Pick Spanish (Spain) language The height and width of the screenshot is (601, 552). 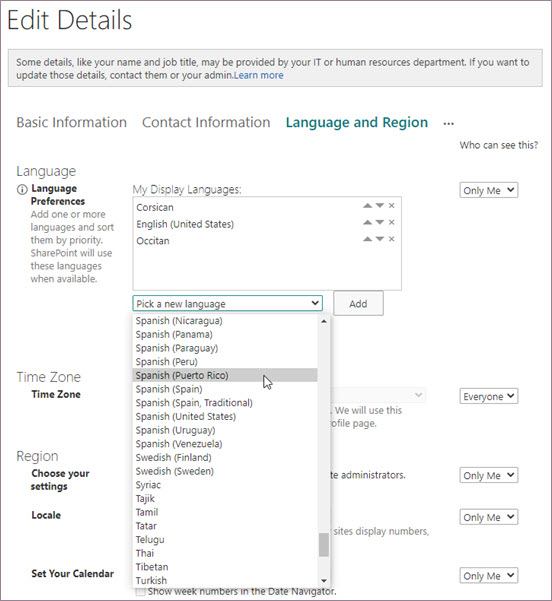click(225, 389)
